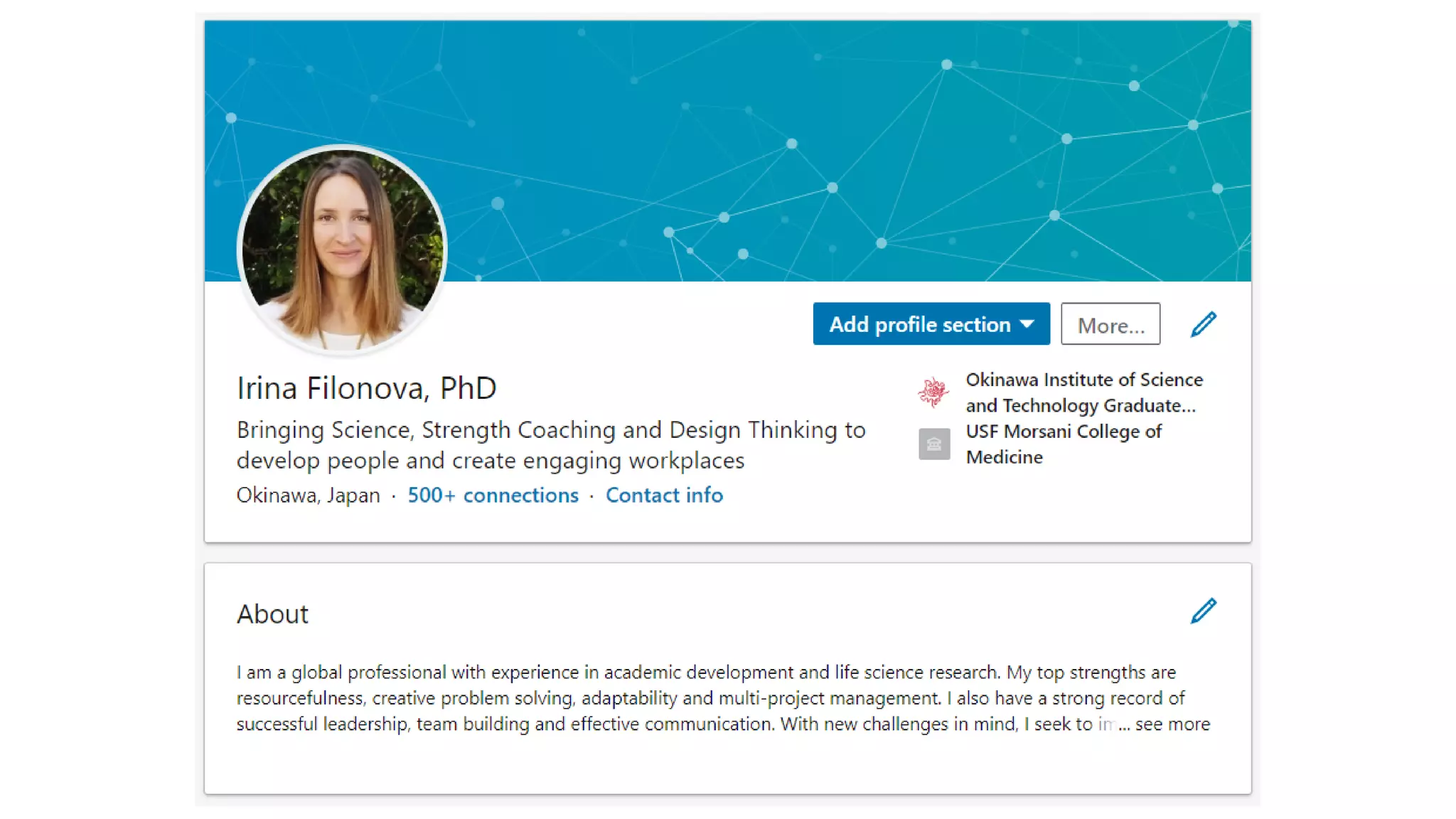Click the USF Morsani gray school icon

(933, 444)
